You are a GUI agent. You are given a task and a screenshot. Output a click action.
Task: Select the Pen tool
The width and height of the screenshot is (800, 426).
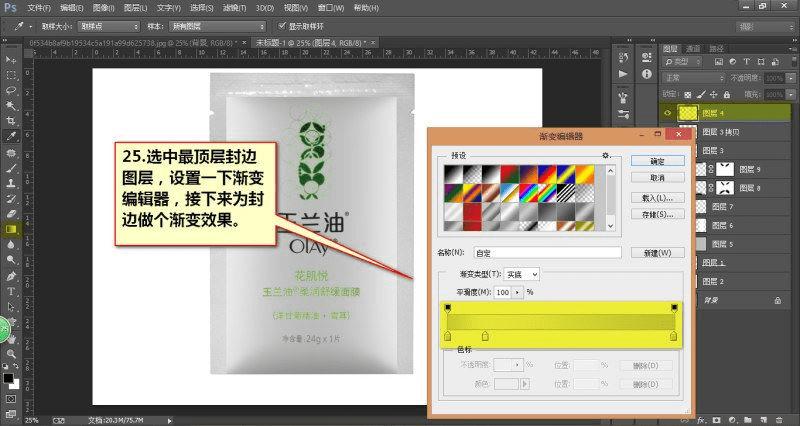[x=10, y=276]
